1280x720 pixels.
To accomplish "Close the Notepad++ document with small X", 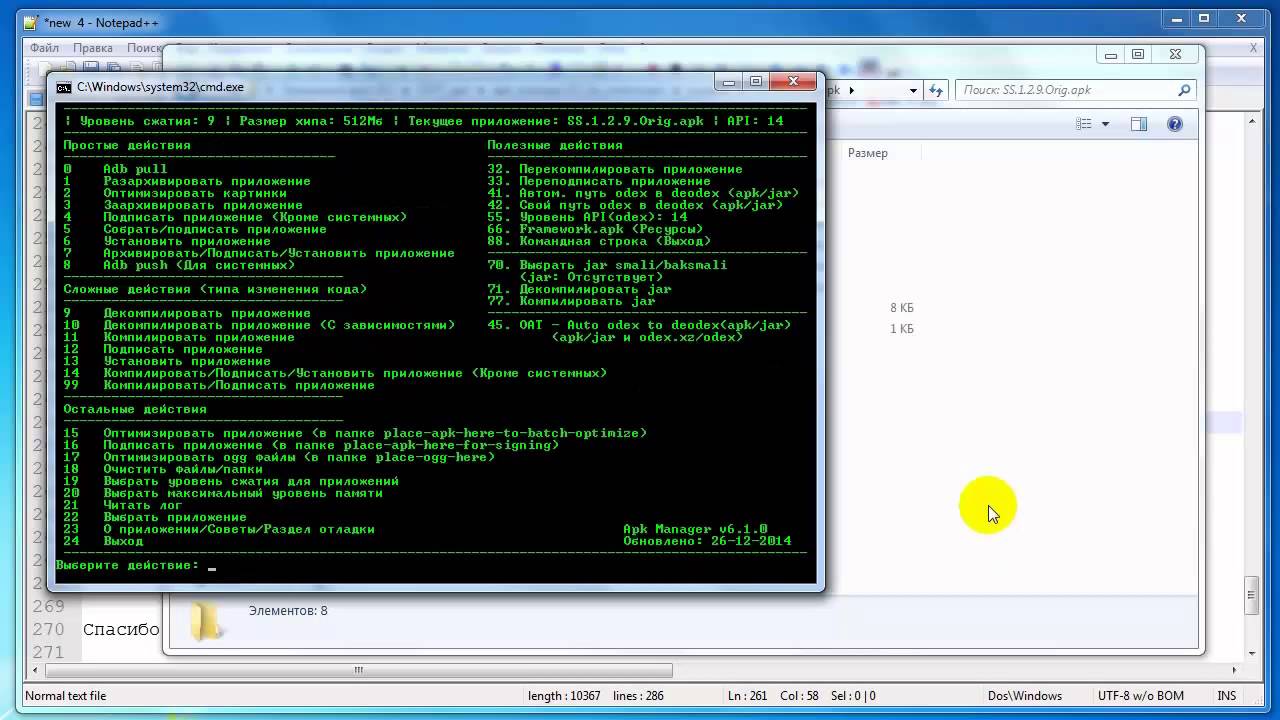I will (x=1254, y=47).
